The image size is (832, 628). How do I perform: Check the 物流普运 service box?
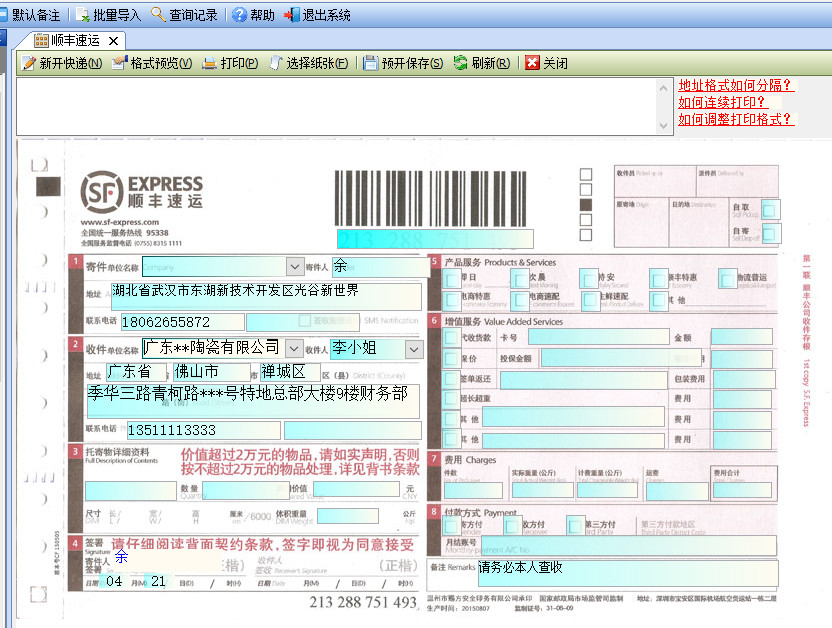(727, 278)
